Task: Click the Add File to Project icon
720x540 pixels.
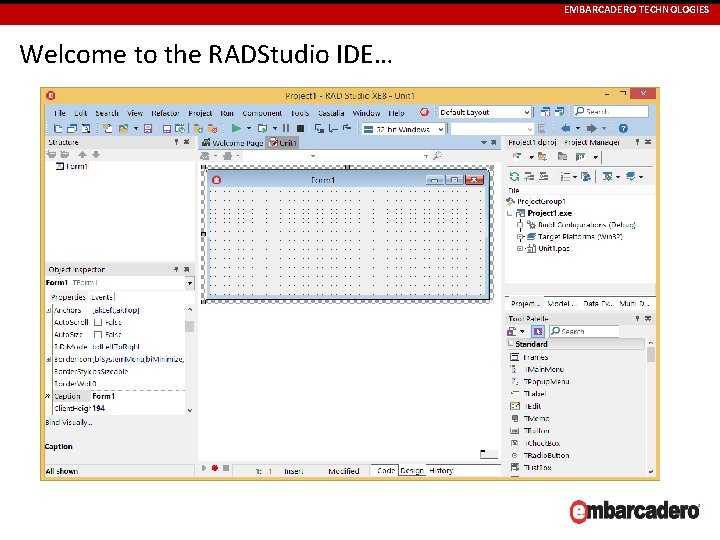Action: [x=198, y=129]
